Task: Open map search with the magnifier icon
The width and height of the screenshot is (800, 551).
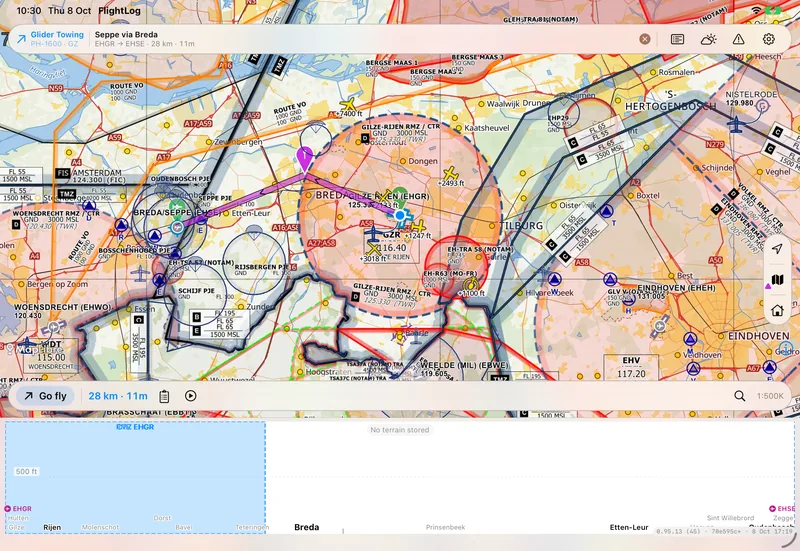Action: (x=739, y=396)
